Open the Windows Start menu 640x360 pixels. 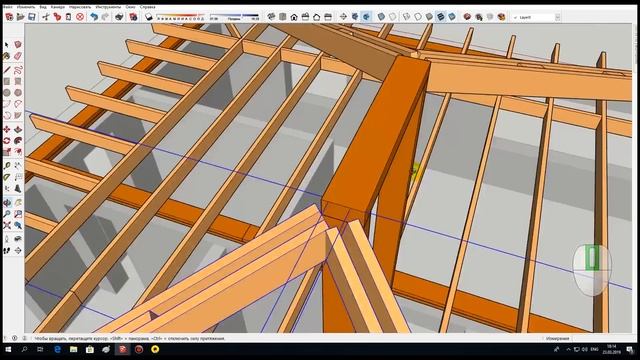point(8,349)
